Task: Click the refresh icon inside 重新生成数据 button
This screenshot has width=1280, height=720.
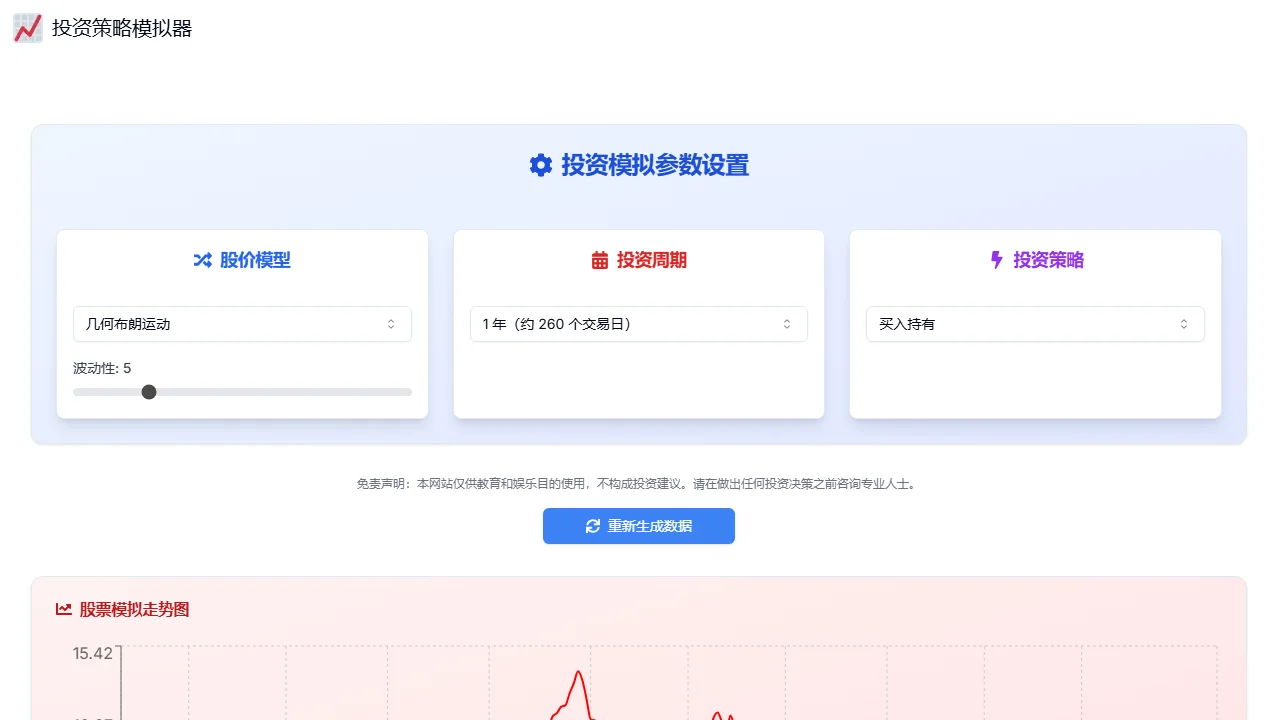Action: click(x=592, y=526)
